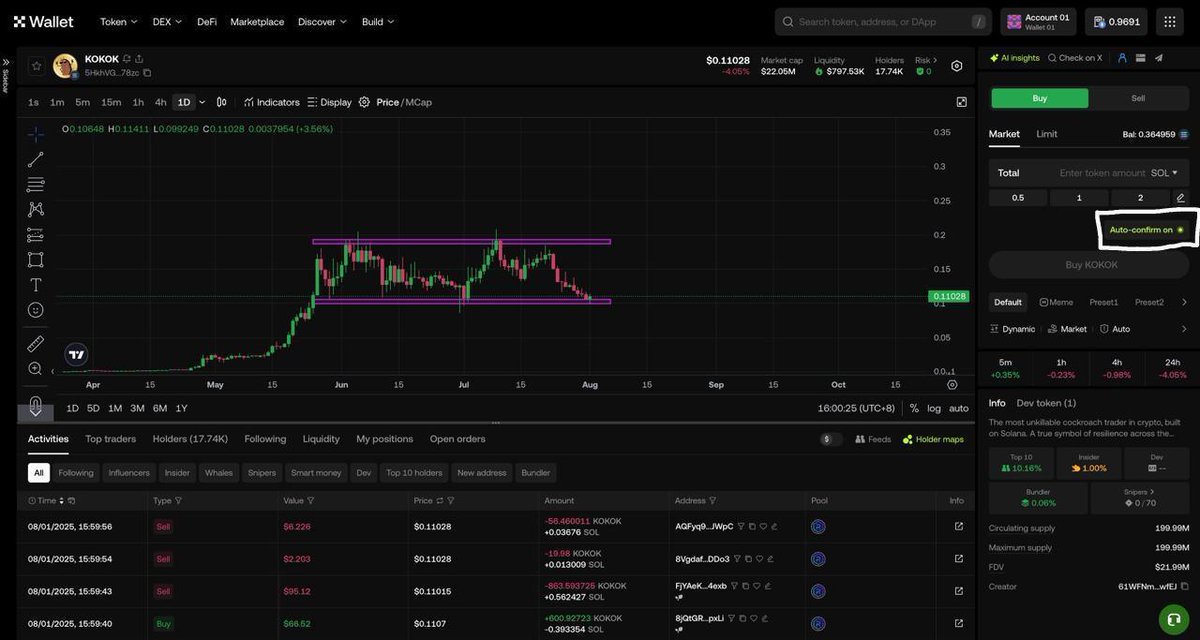Select the Fibonacci retracement tool
The width and height of the screenshot is (1200, 640).
35,184
